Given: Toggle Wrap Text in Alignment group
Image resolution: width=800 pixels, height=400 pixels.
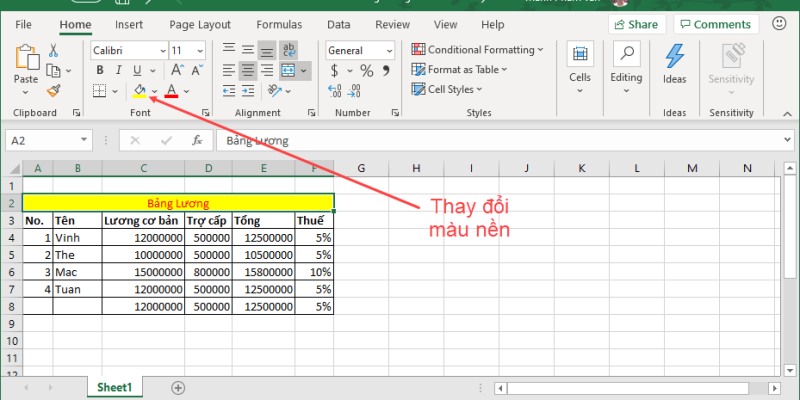Looking at the screenshot, I should click(288, 49).
